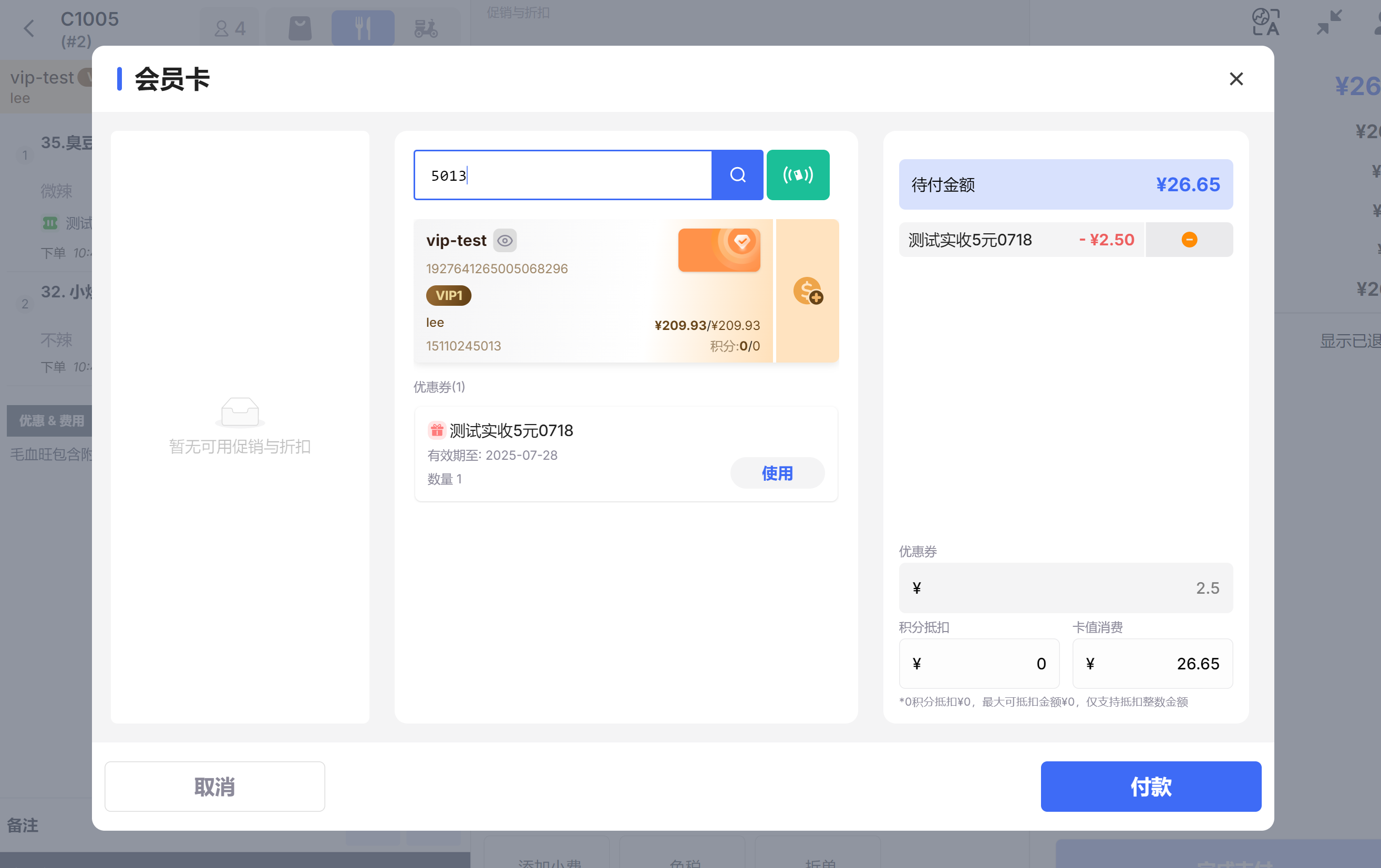Image resolution: width=1381 pixels, height=868 pixels.
Task: Click the 优惠券 amount field showing 2.5
Action: 1066,587
